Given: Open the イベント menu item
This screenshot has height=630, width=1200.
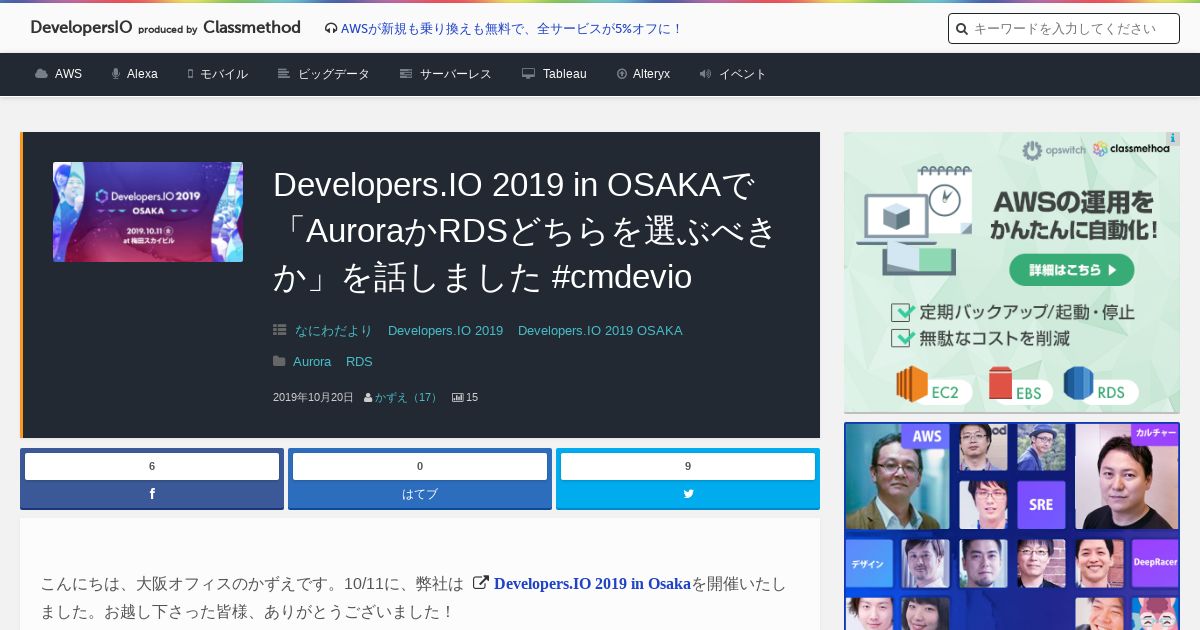Looking at the screenshot, I should (x=743, y=74).
